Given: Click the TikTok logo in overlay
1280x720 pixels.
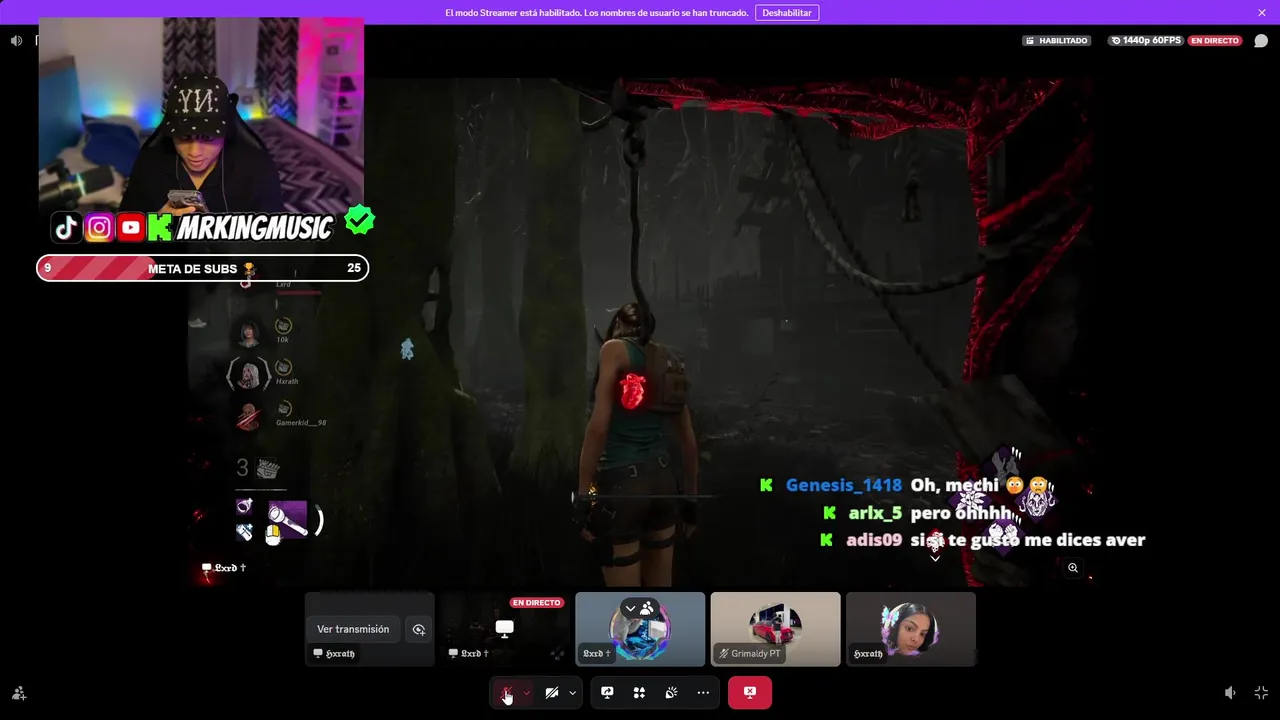Looking at the screenshot, I should coord(66,227).
